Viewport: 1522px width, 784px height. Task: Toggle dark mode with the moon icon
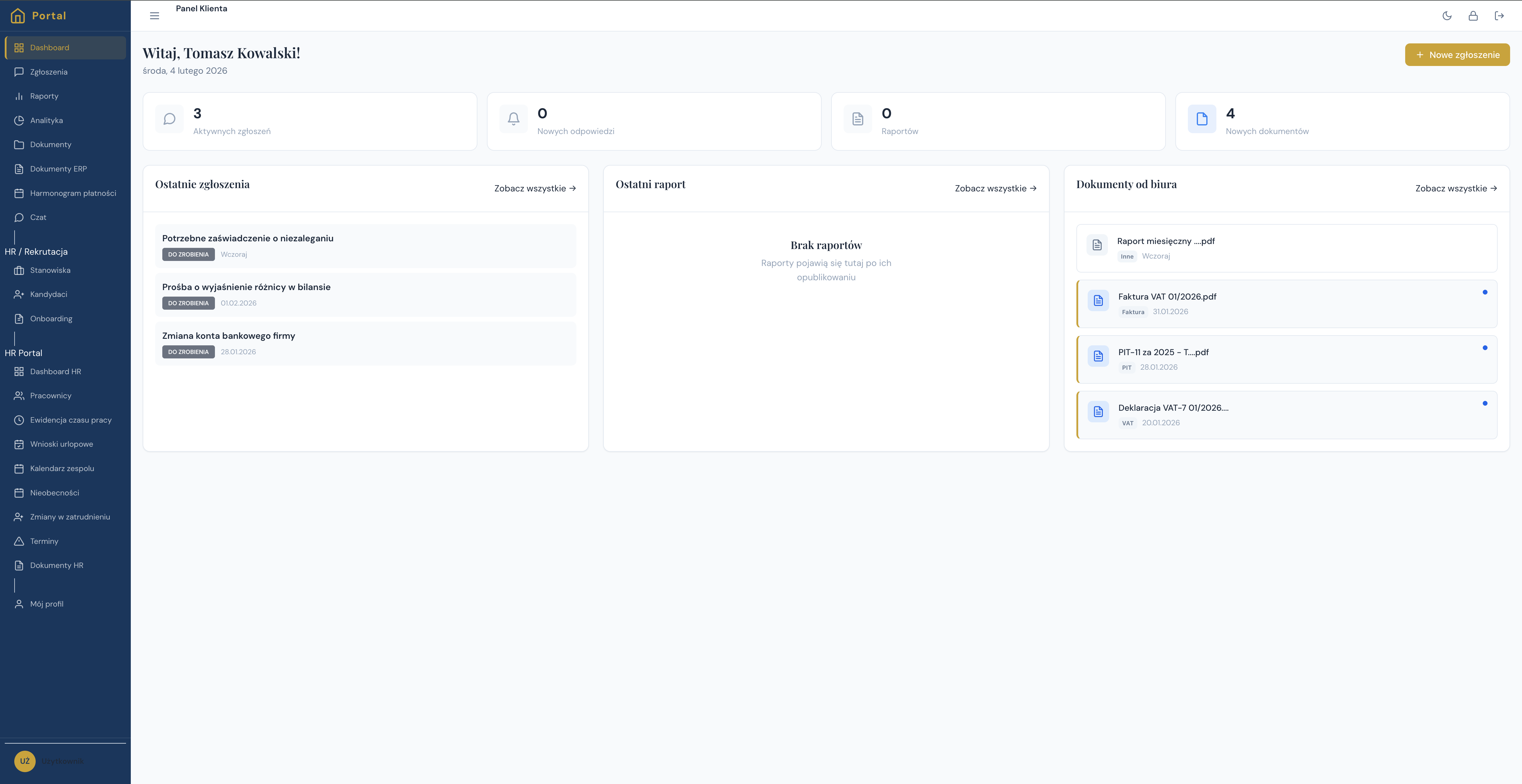click(x=1447, y=15)
